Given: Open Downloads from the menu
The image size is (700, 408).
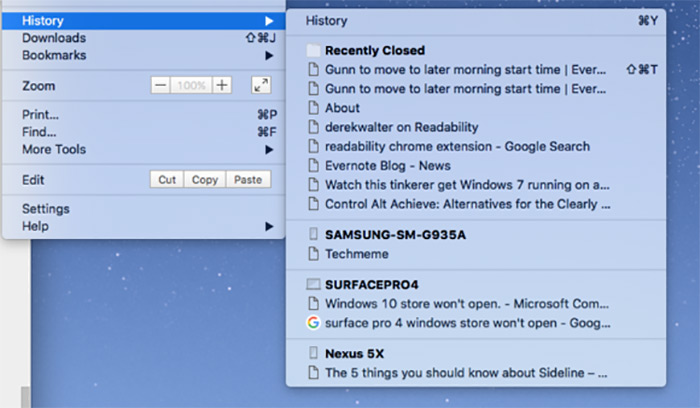Looking at the screenshot, I should click(x=143, y=38).
